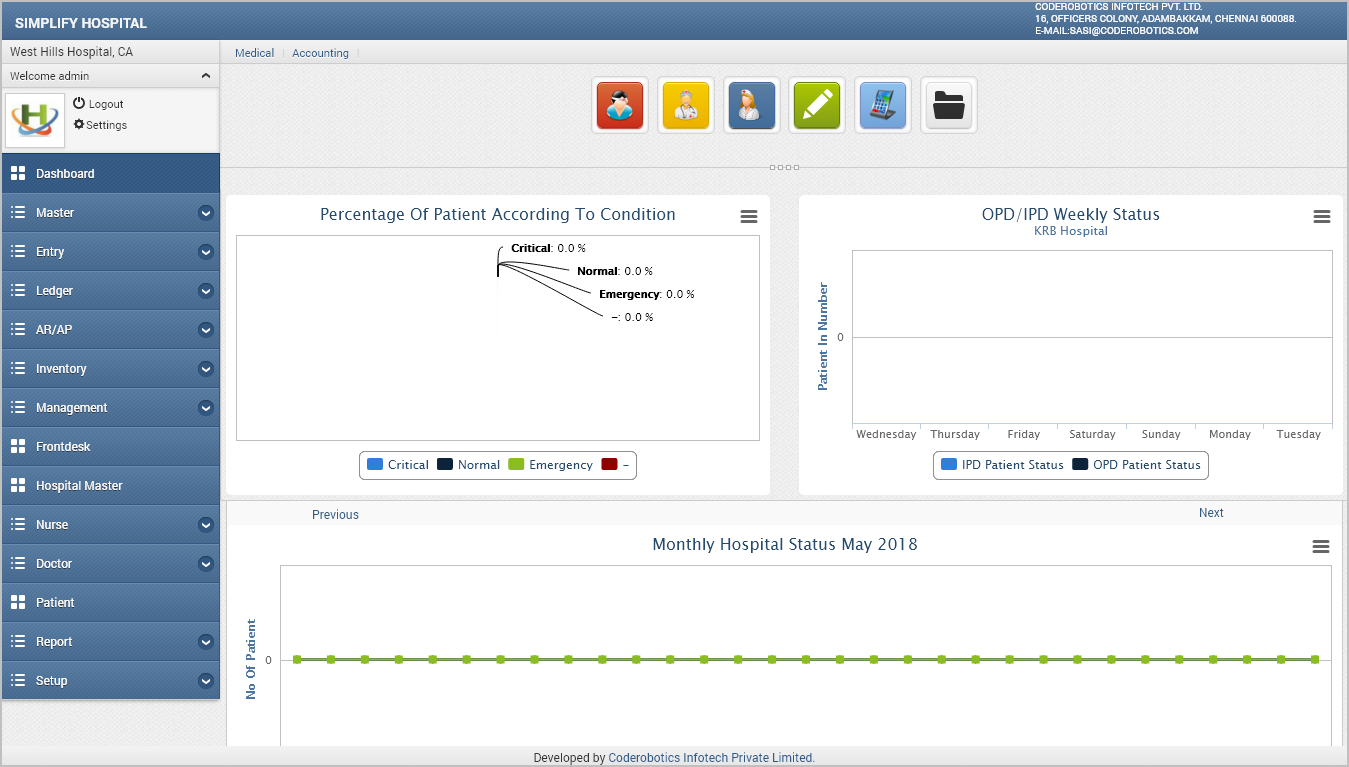The height and width of the screenshot is (767, 1349).
Task: Open the Medical top menu
Action: (254, 53)
